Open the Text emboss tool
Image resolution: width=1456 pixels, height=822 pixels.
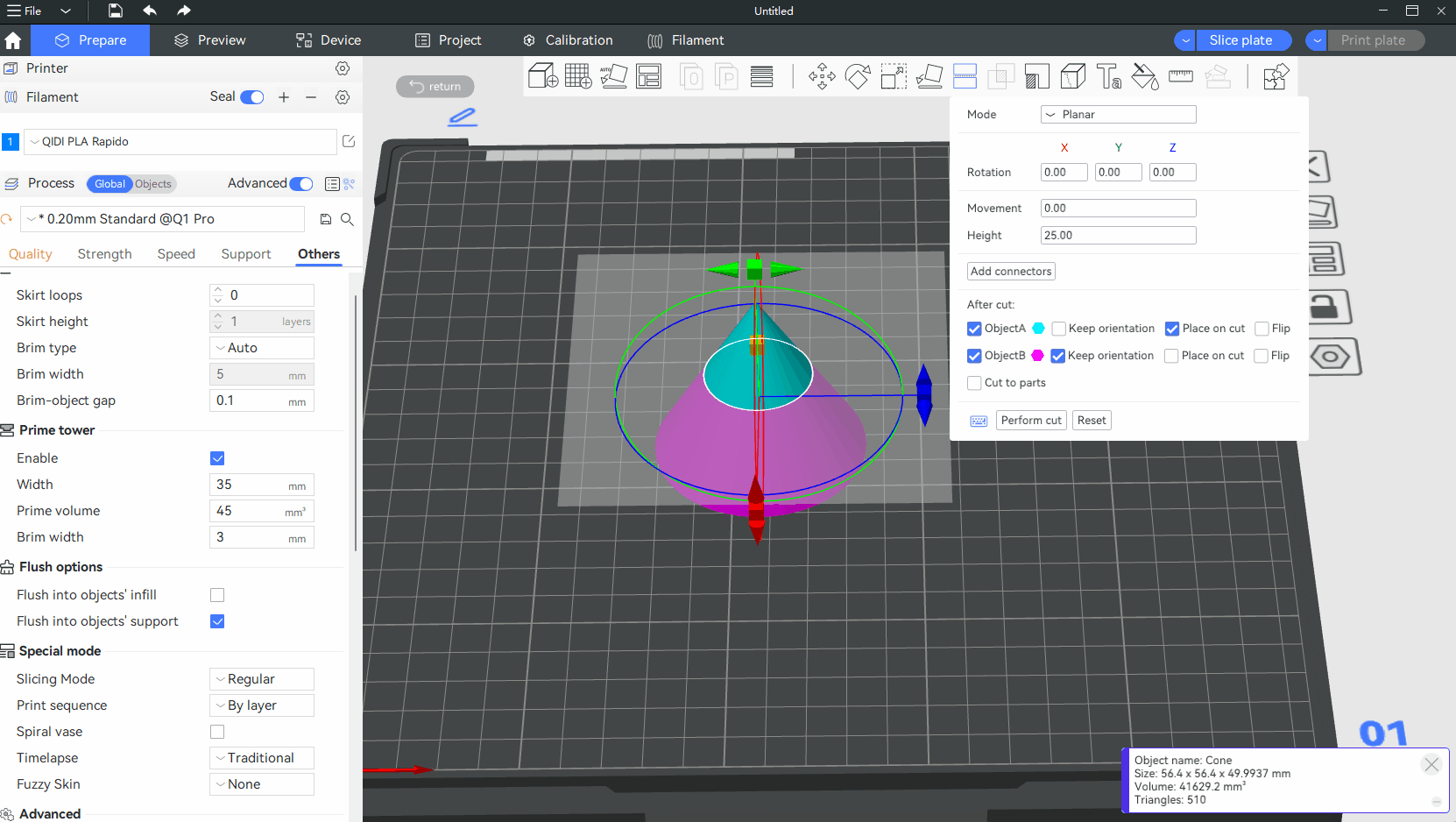click(1108, 76)
